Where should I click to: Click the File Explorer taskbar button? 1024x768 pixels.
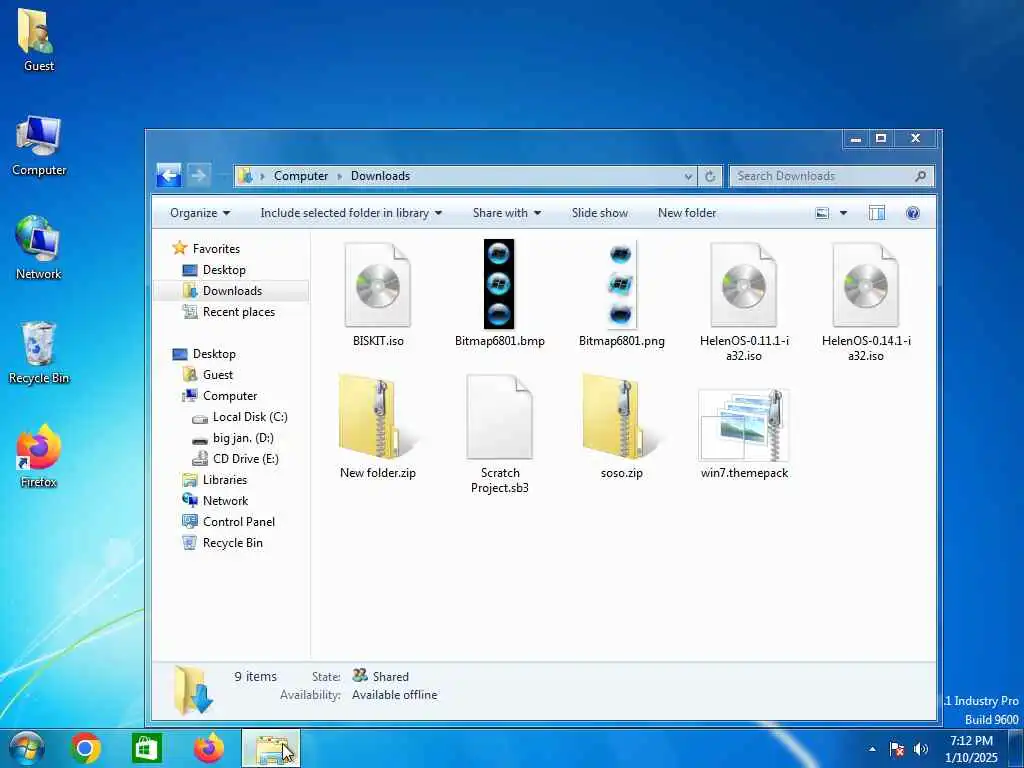(270, 748)
